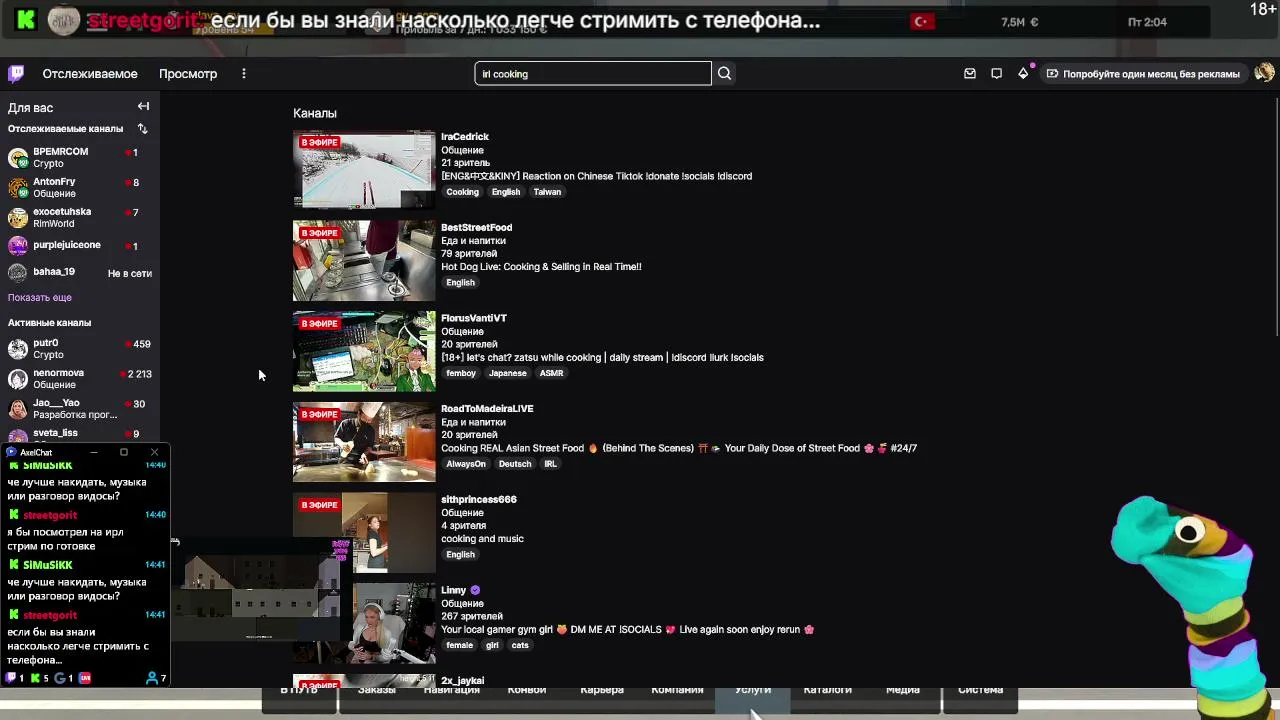
Task: Open 'Hot Dog Live: Cooking & Selling' stream title
Action: pyautogui.click(x=541, y=267)
